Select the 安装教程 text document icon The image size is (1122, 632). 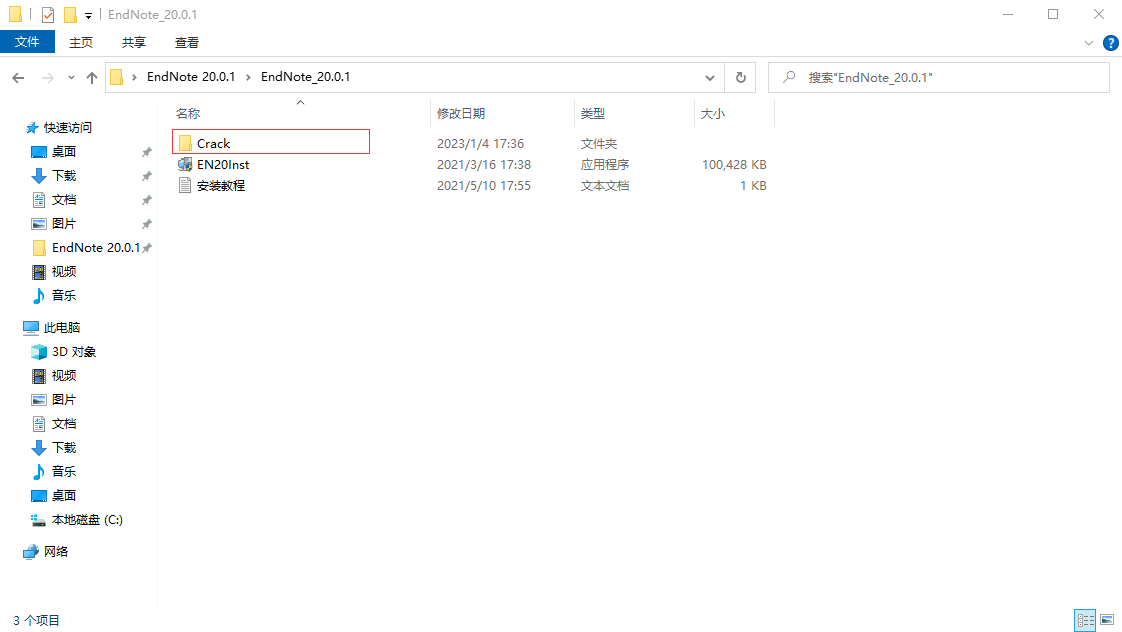tap(185, 185)
